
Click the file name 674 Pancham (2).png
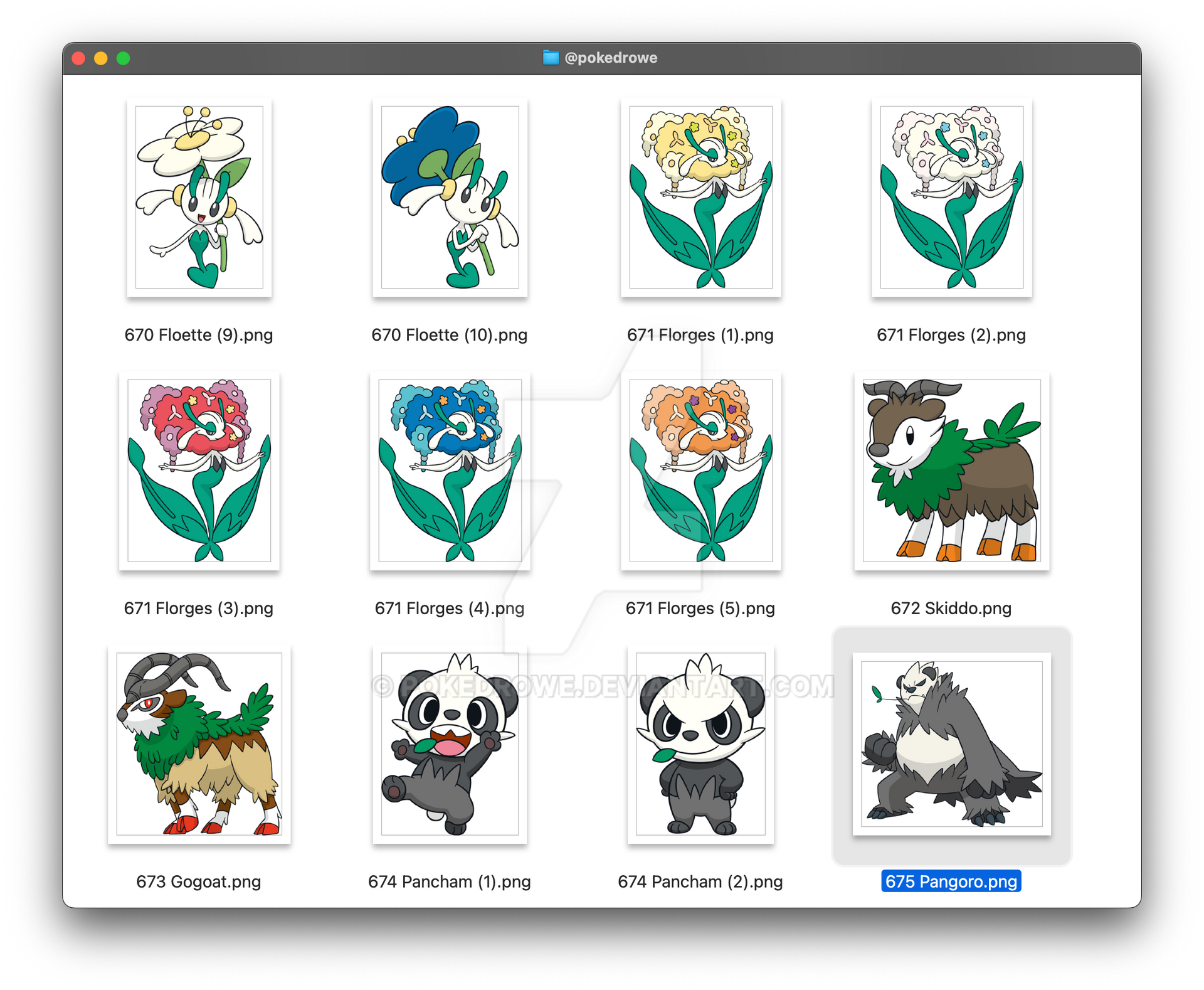pyautogui.click(x=700, y=882)
